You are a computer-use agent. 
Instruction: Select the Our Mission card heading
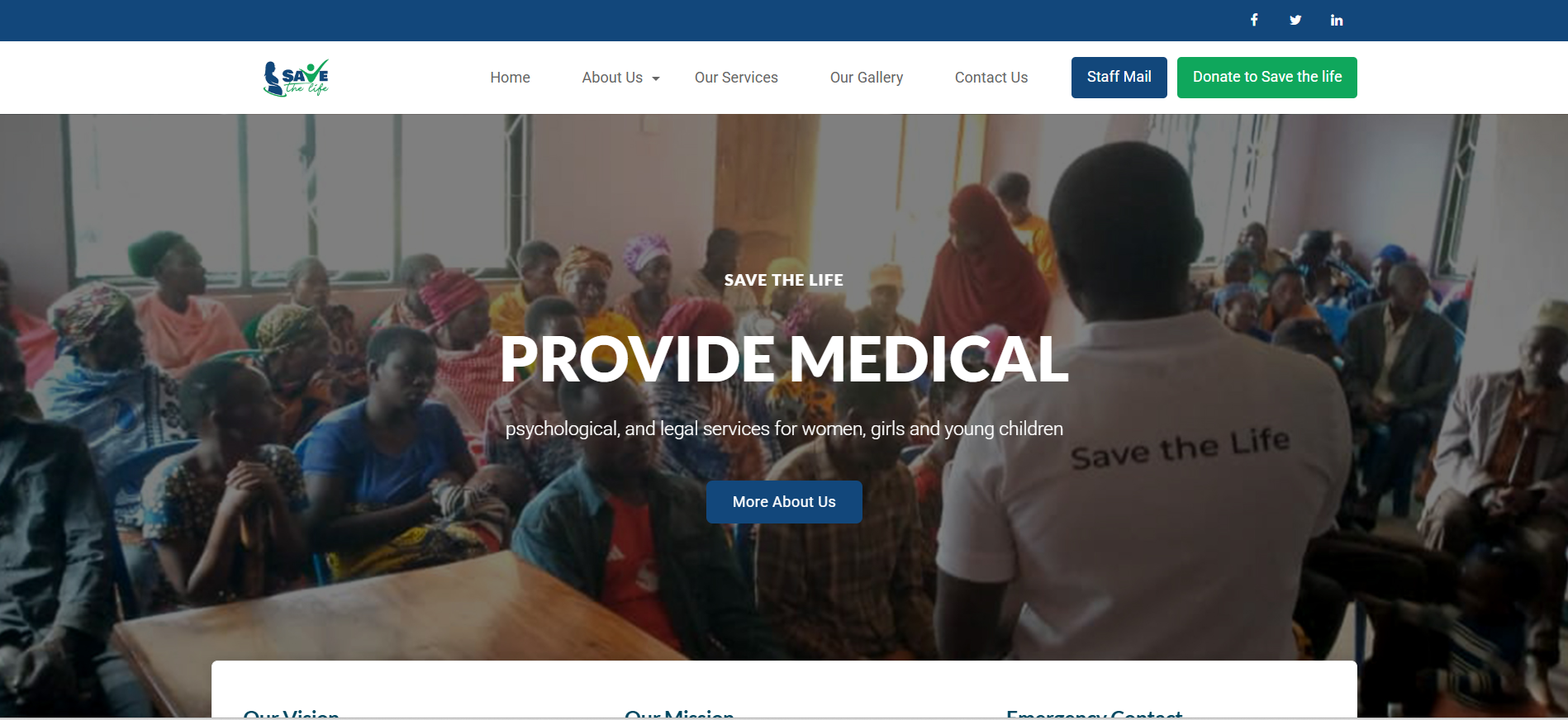coord(679,713)
